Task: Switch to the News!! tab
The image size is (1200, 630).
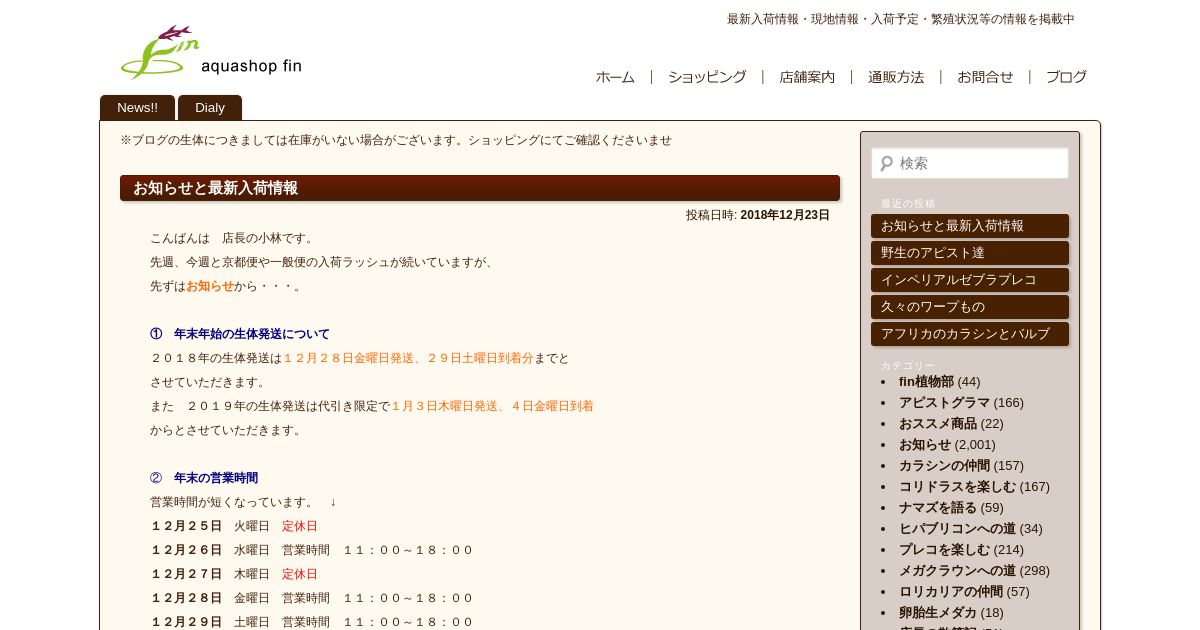Action: (137, 108)
